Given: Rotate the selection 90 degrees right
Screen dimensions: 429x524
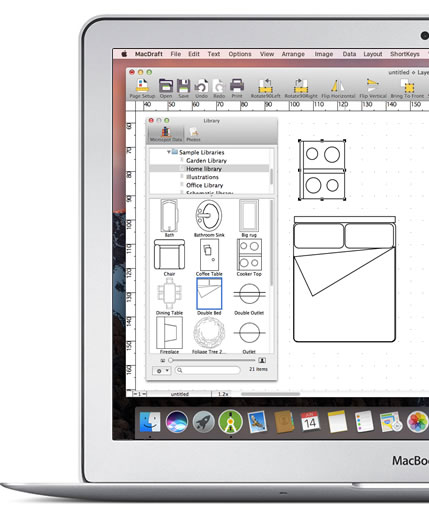Looking at the screenshot, I should pos(301,89).
